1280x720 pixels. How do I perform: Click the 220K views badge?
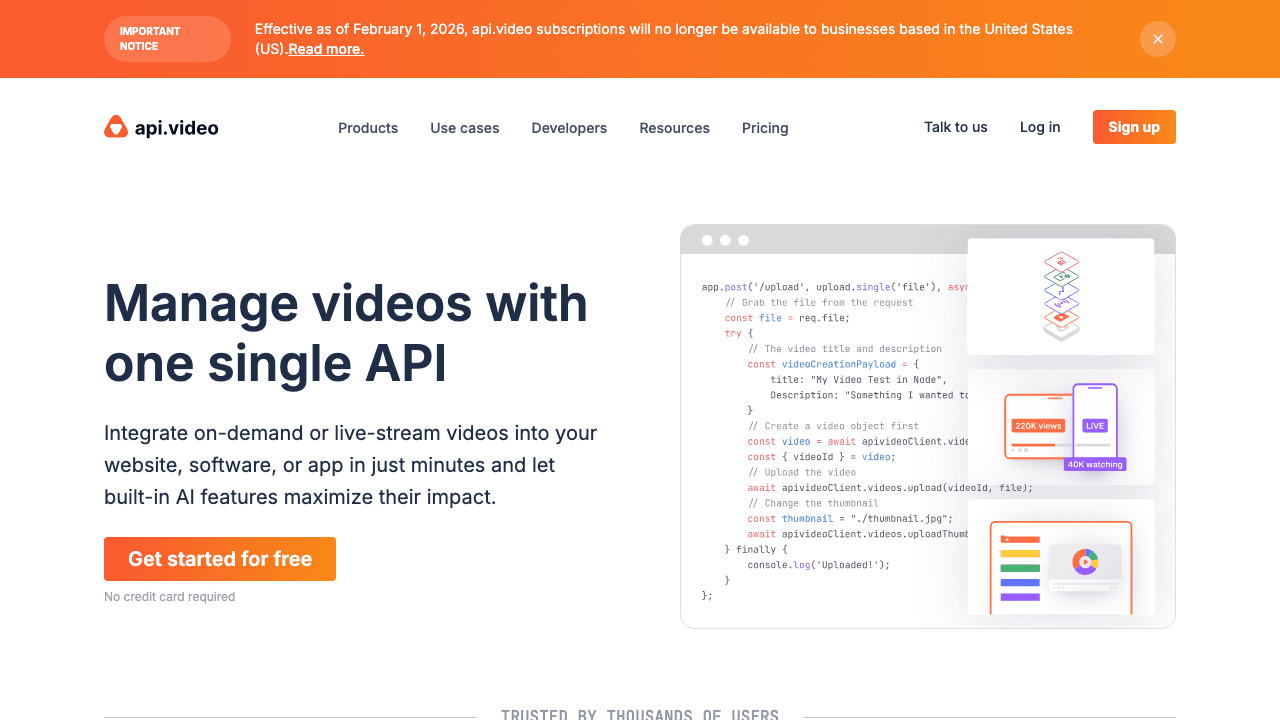pos(1039,425)
